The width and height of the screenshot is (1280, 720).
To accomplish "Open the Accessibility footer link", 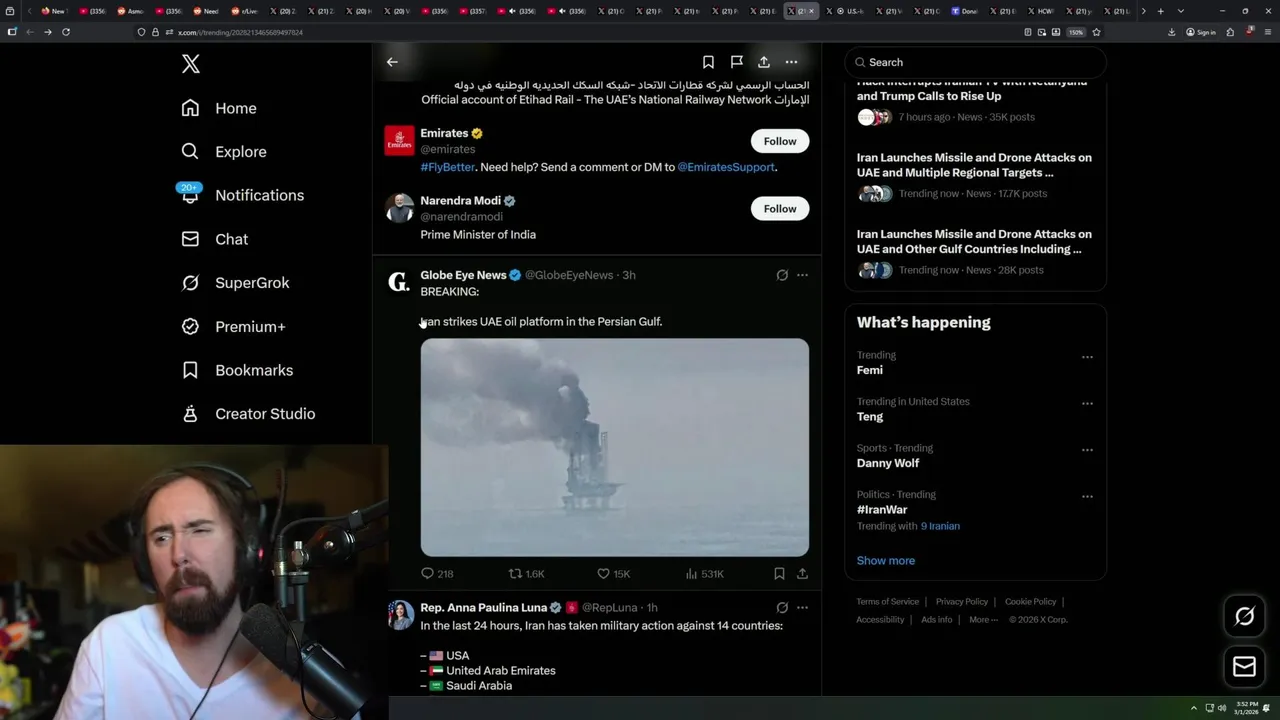I will pos(880,620).
